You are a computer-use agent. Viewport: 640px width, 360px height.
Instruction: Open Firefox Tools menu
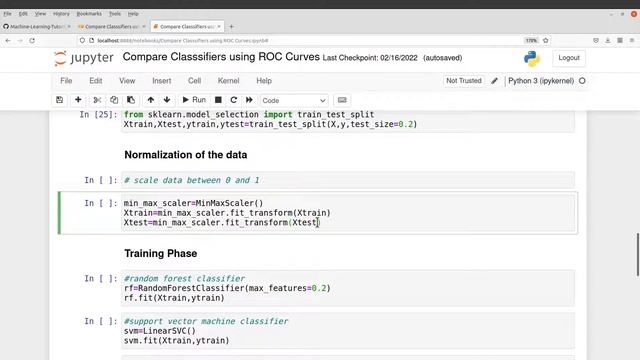click(x=115, y=13)
